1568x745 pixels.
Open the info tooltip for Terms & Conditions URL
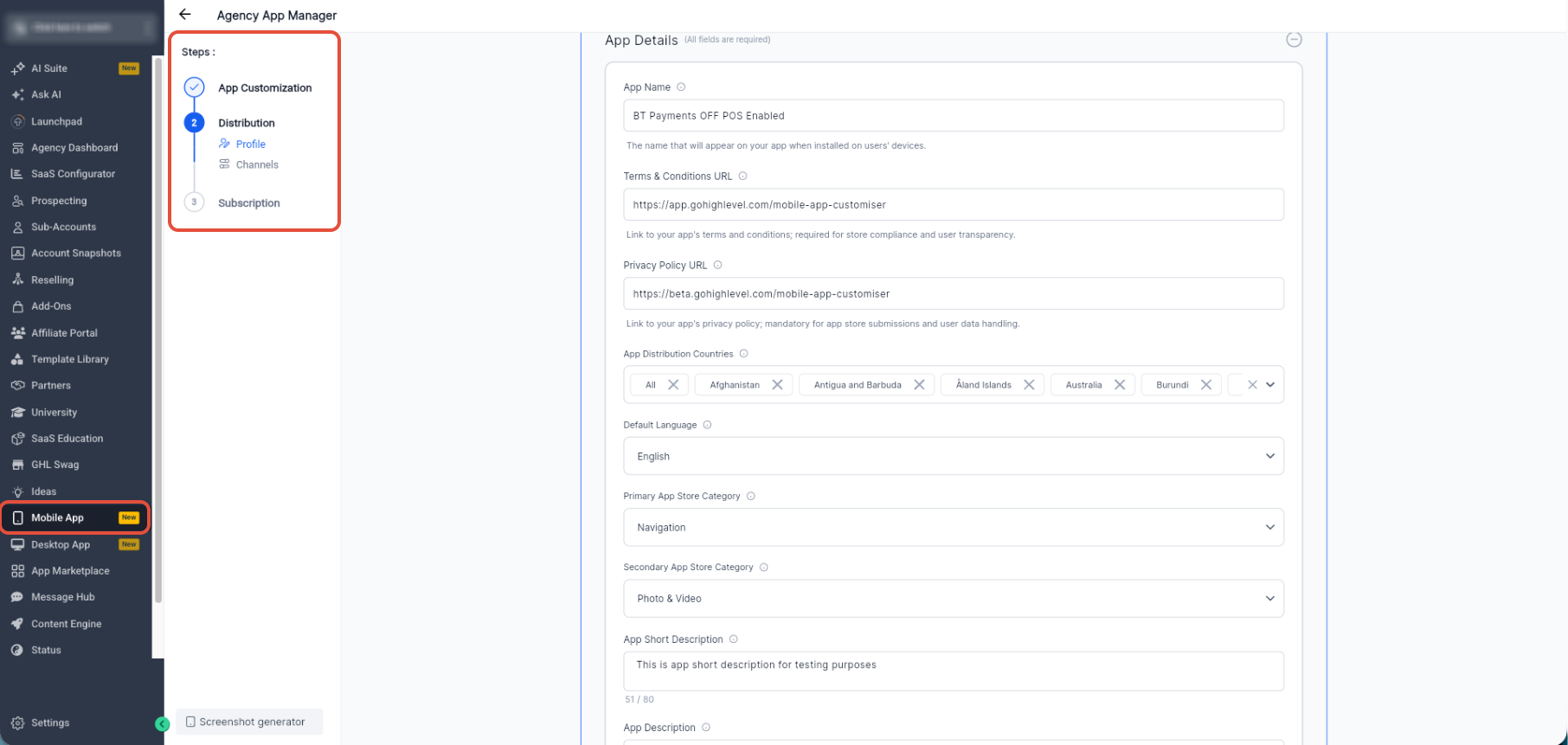point(742,177)
